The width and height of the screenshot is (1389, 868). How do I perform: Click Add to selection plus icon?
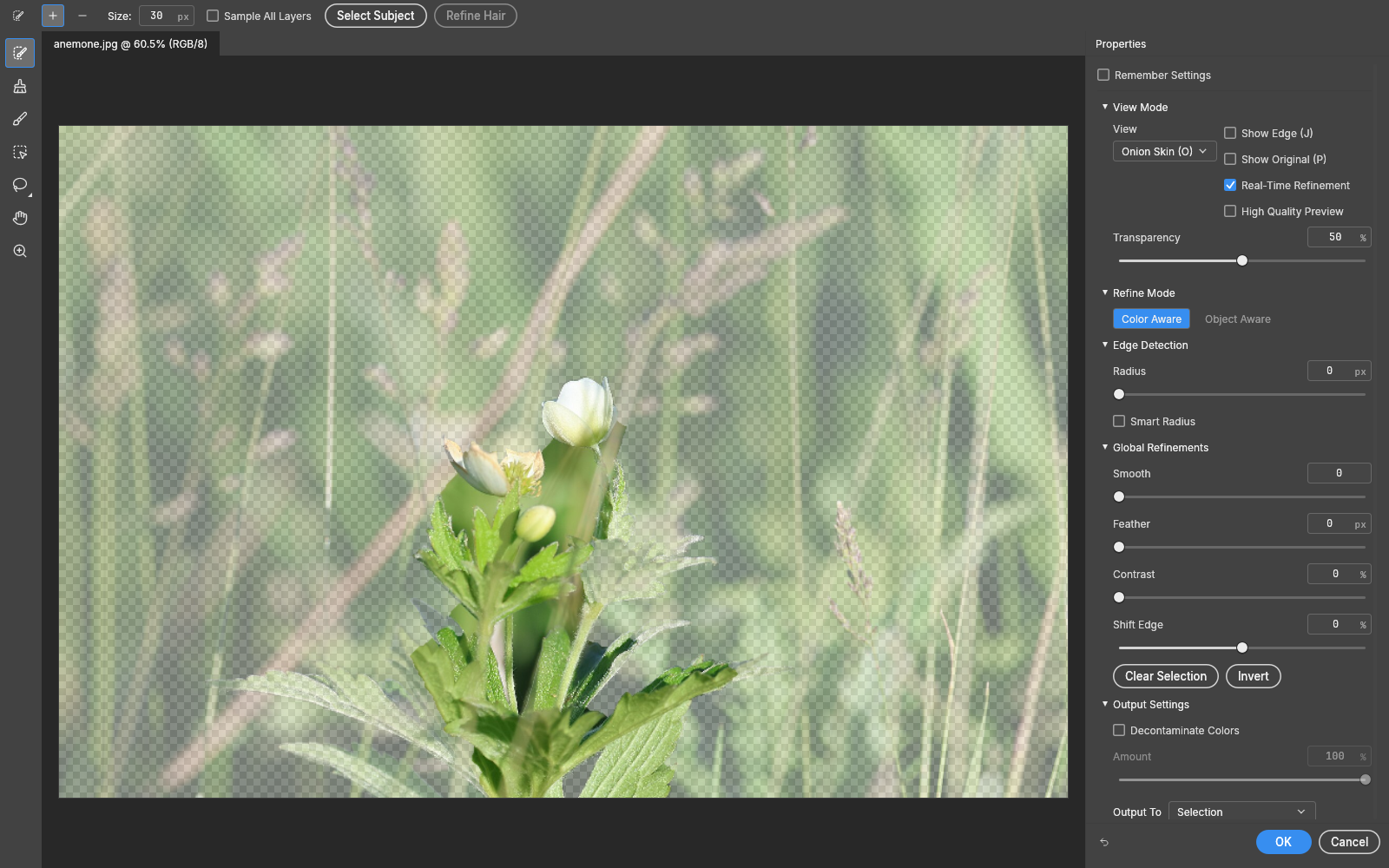(53, 16)
